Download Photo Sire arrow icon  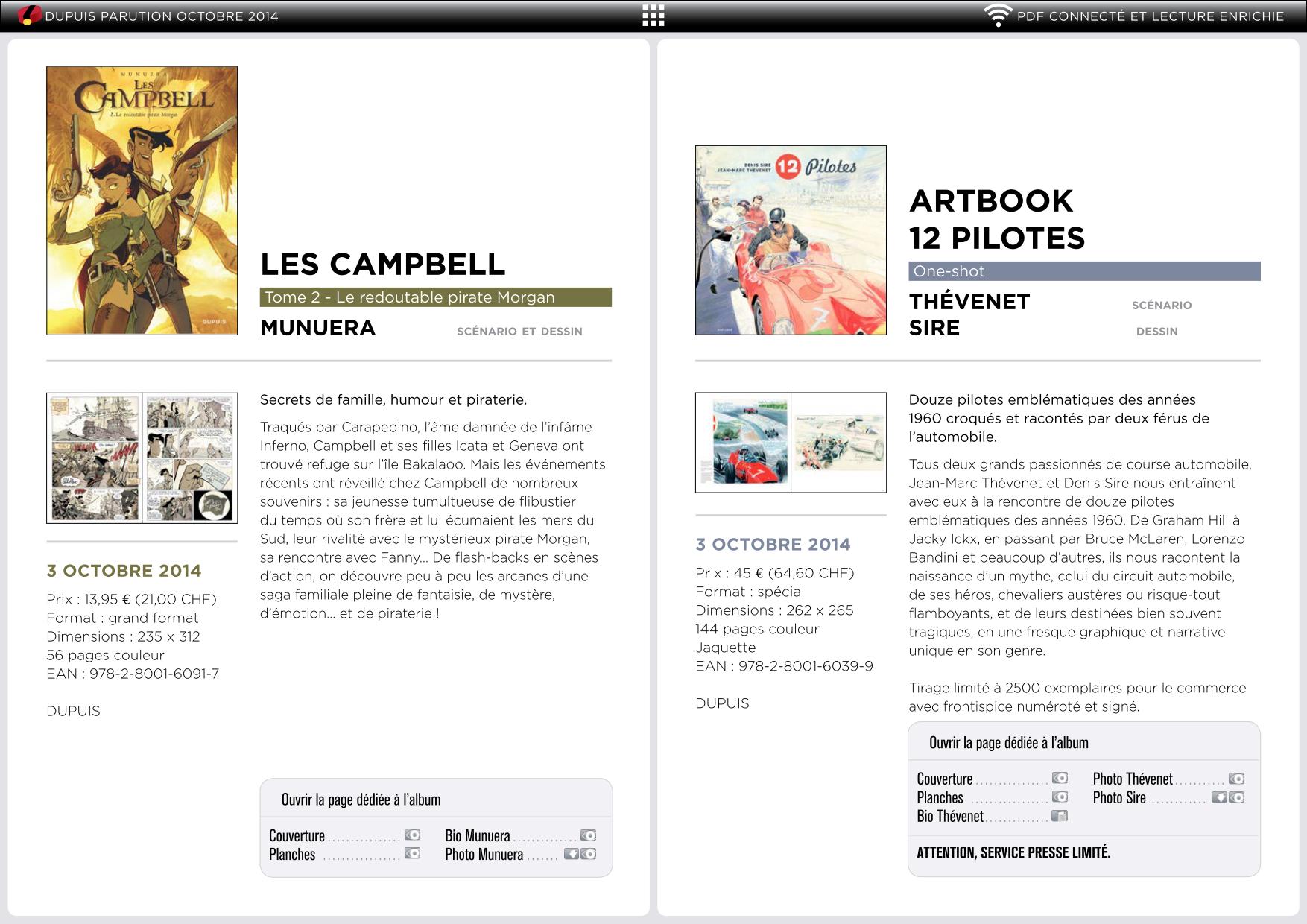point(1219,797)
